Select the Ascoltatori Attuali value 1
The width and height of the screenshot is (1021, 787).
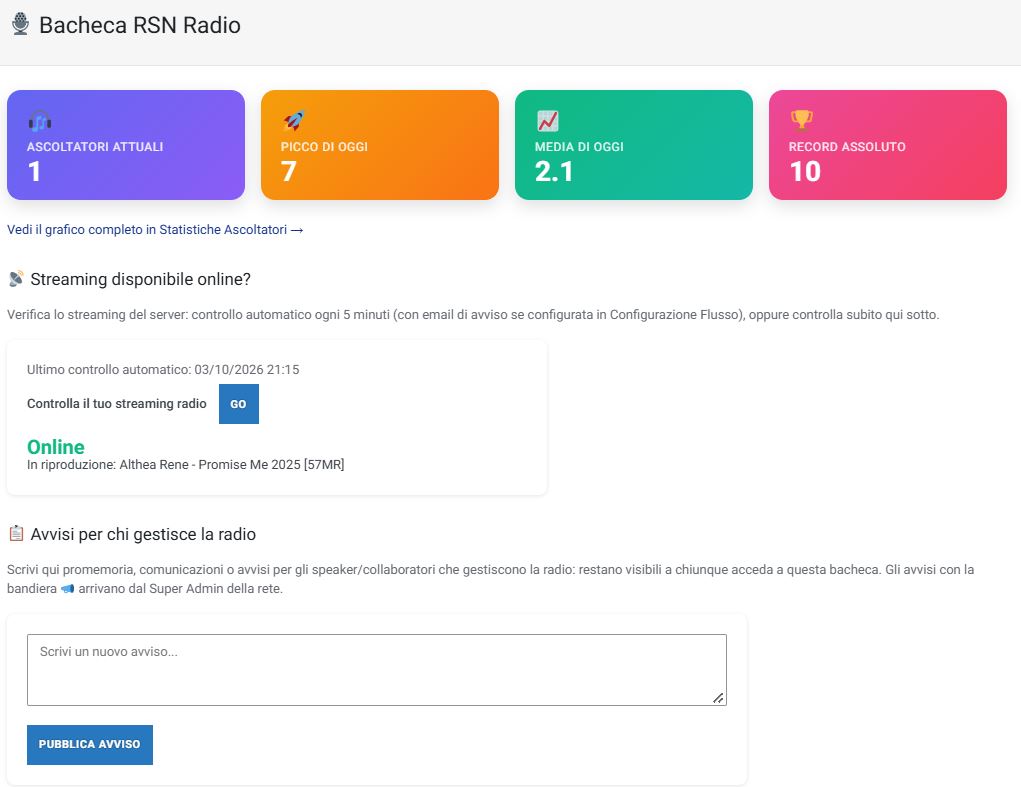click(x=35, y=172)
